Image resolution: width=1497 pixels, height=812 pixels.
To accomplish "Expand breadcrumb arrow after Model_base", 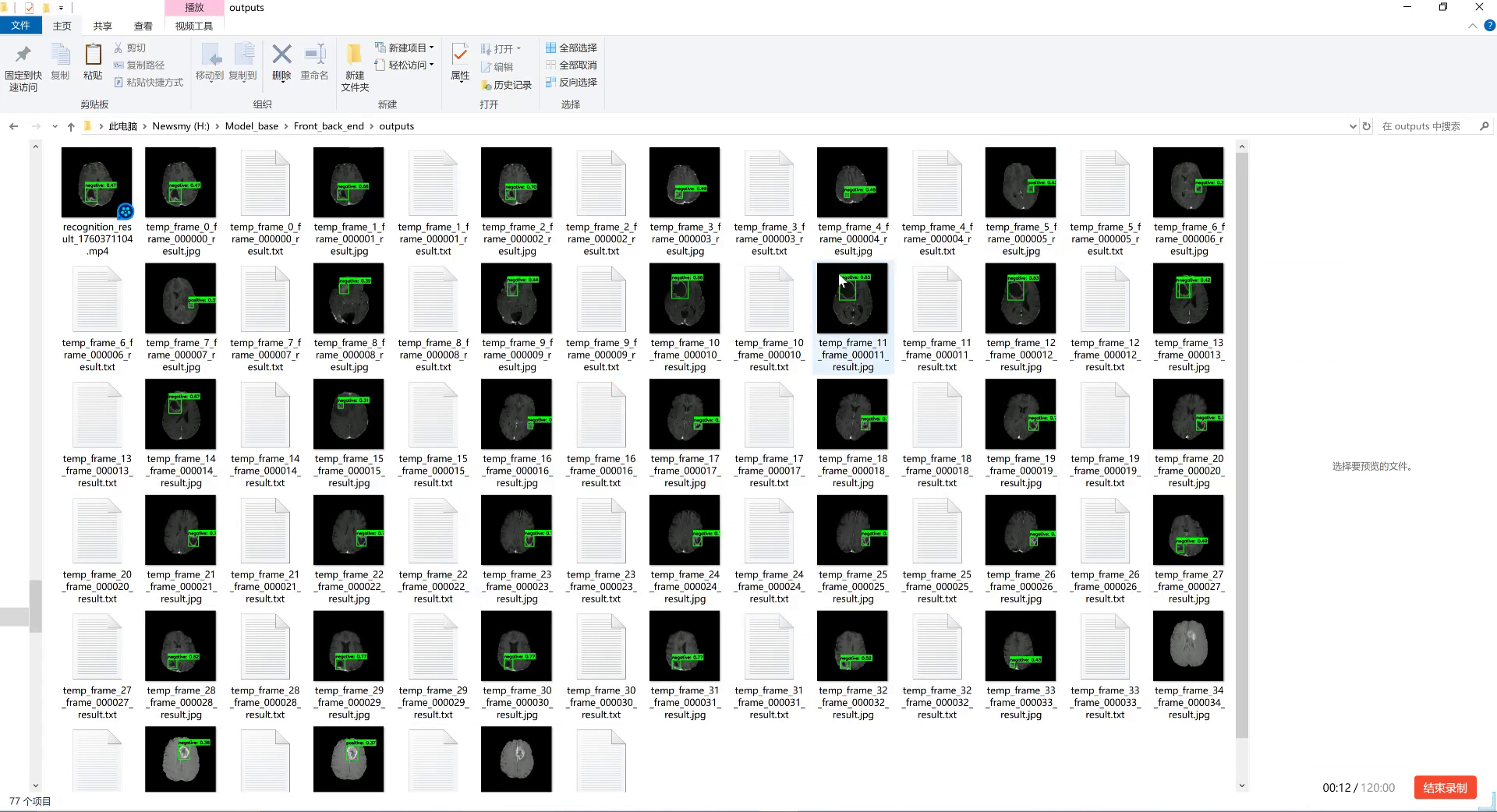I will [286, 126].
